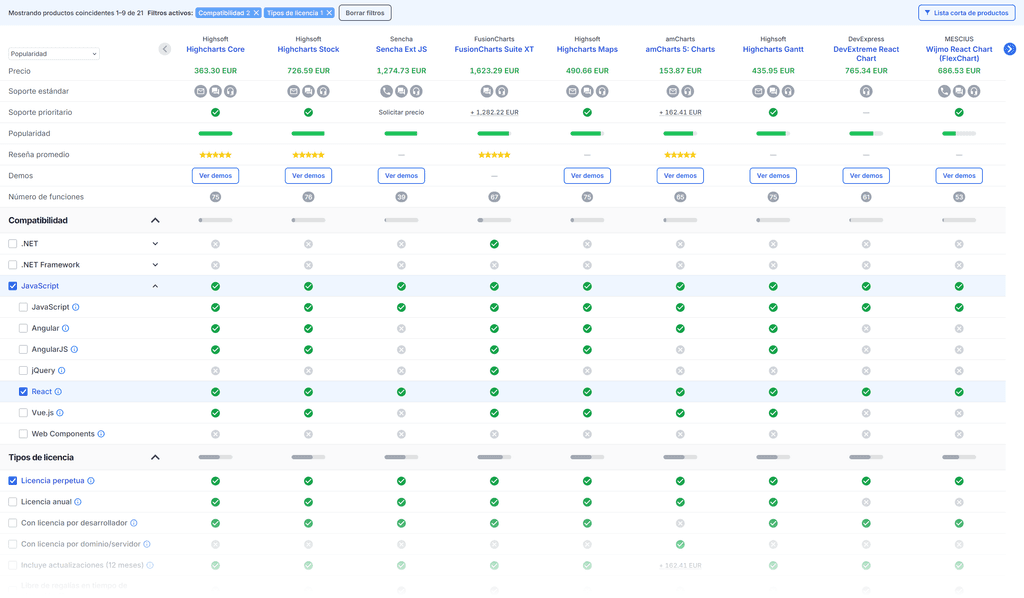1024x598 pixels.
Task: Click Highcharts Core star rating
Action: click(x=216, y=155)
